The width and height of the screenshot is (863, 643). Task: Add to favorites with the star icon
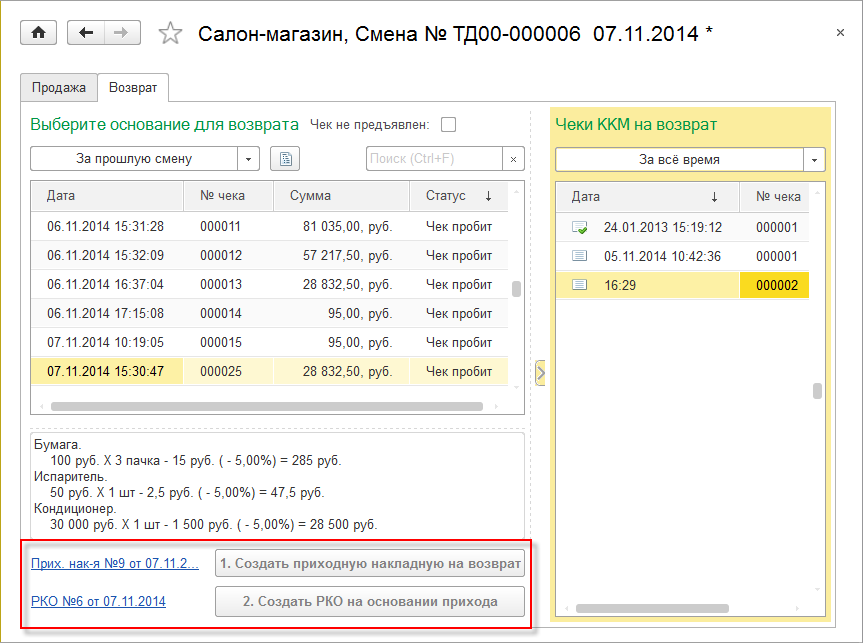(x=170, y=34)
